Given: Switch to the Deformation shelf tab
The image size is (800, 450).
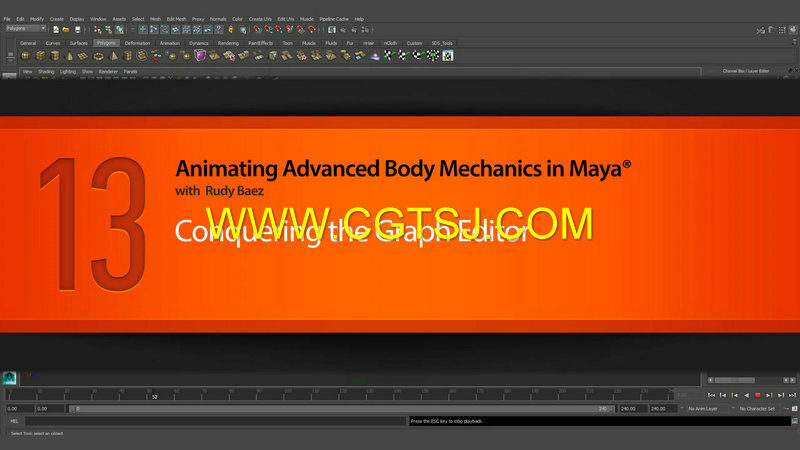Looking at the screenshot, I should click(x=137, y=43).
